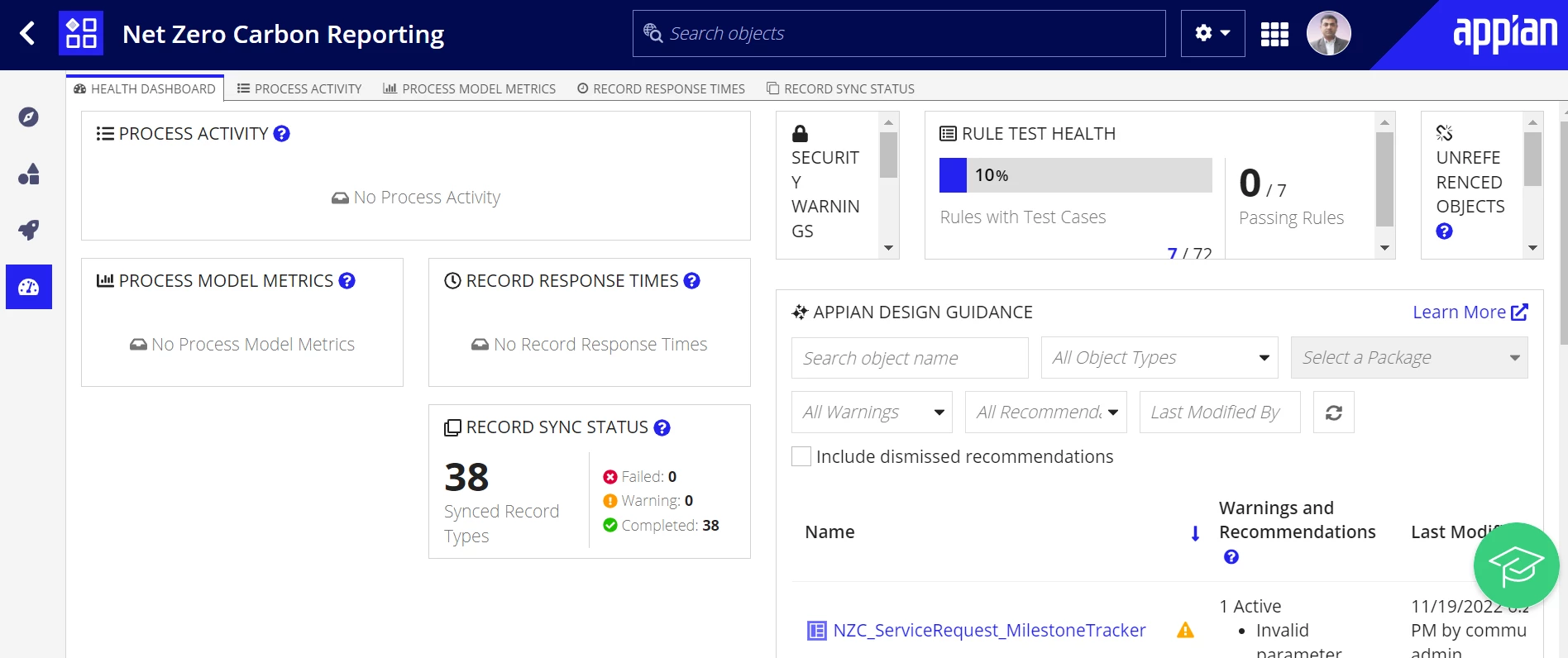Show help for Unreferenced Objects

pyautogui.click(x=1445, y=231)
